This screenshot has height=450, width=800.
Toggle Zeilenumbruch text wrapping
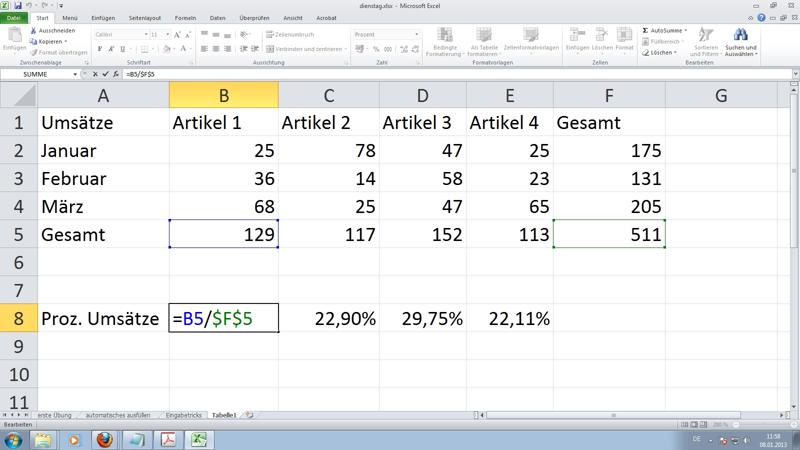pos(290,35)
